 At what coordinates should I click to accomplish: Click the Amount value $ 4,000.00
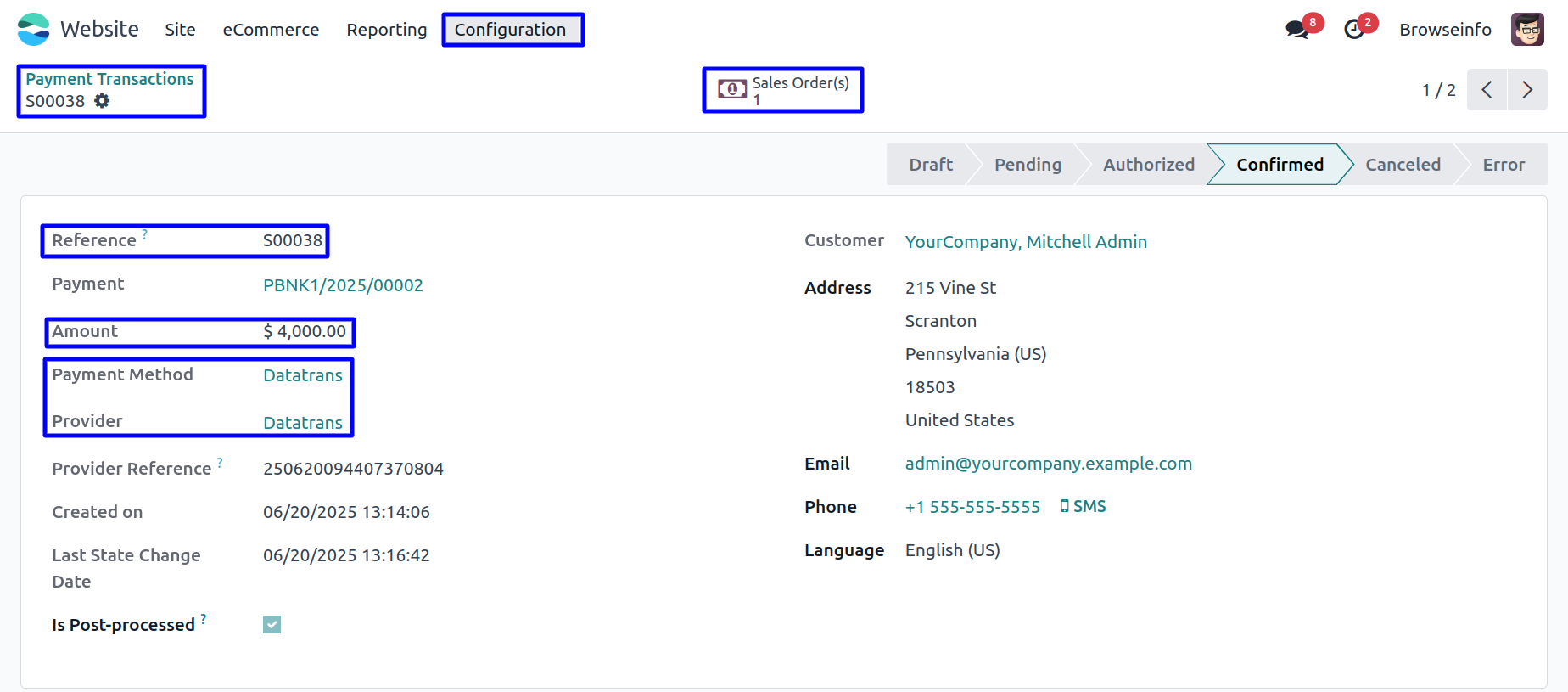coord(305,331)
